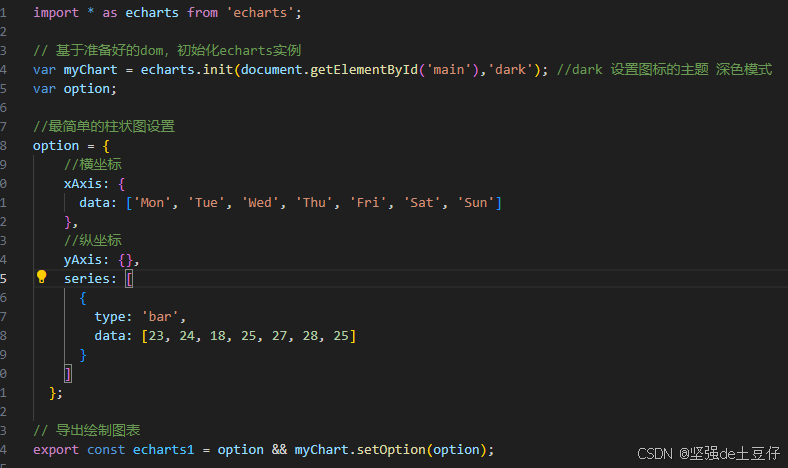
Task: Click the 'Sun' string in xAxis data
Action: pos(475,203)
